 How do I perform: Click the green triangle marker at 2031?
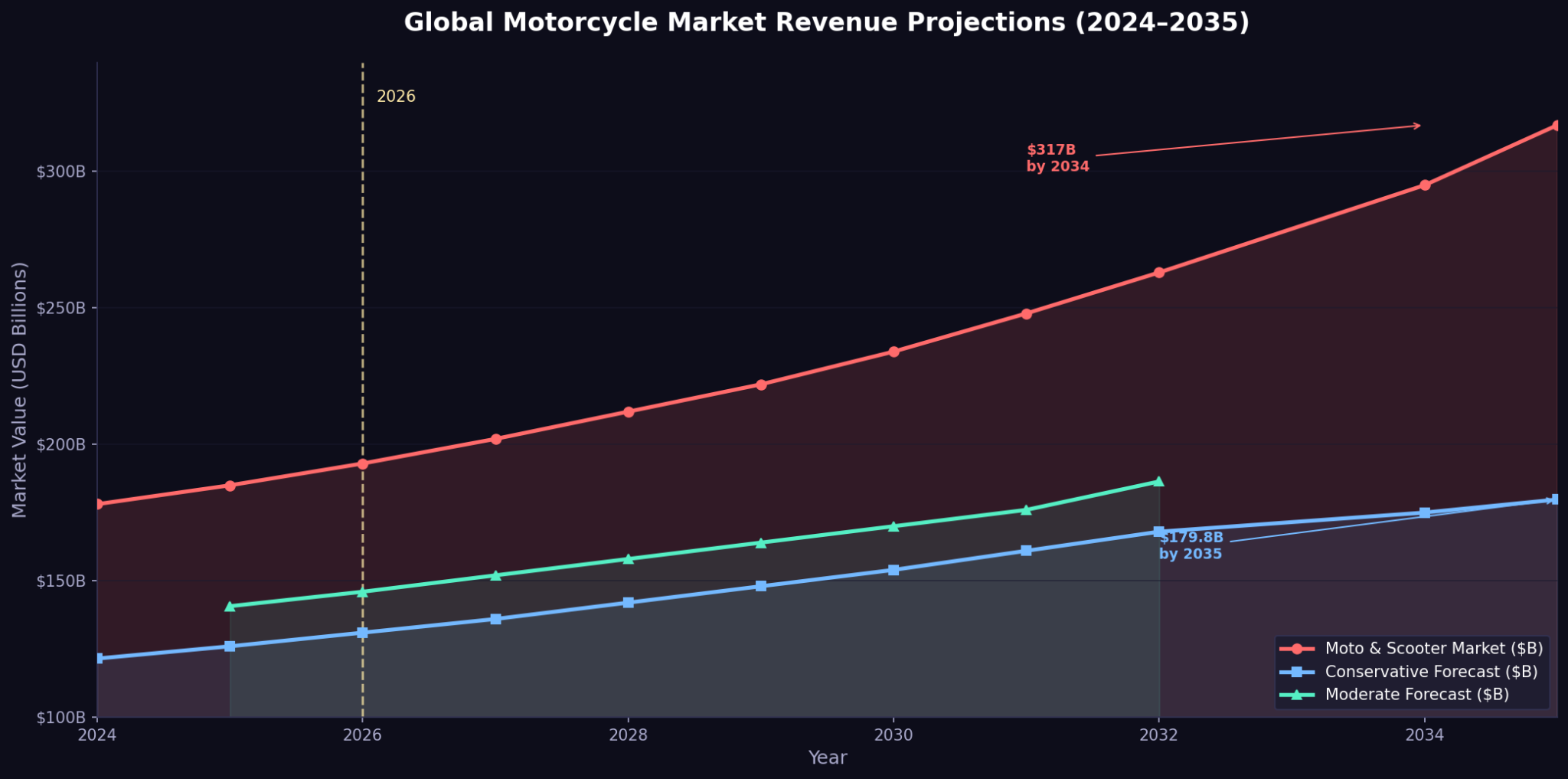[1026, 509]
